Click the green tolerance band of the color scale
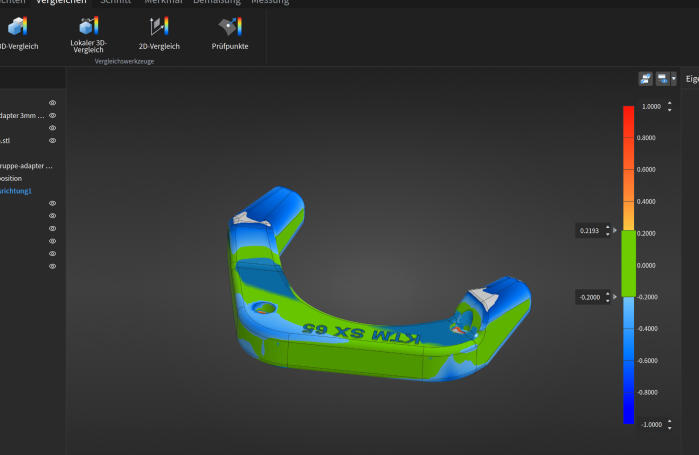699x455 pixels. pos(629,263)
